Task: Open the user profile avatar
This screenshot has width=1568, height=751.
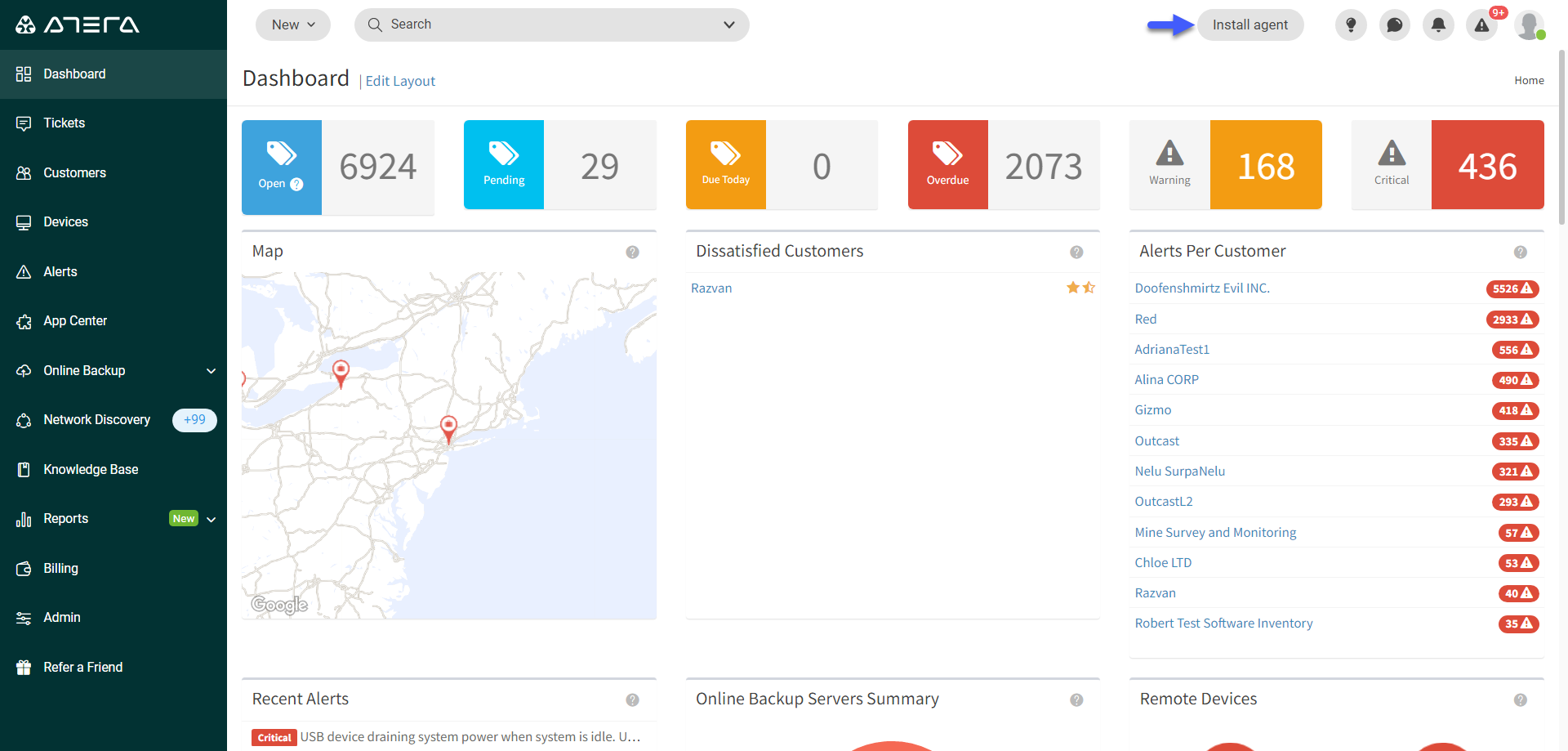Action: tap(1529, 25)
